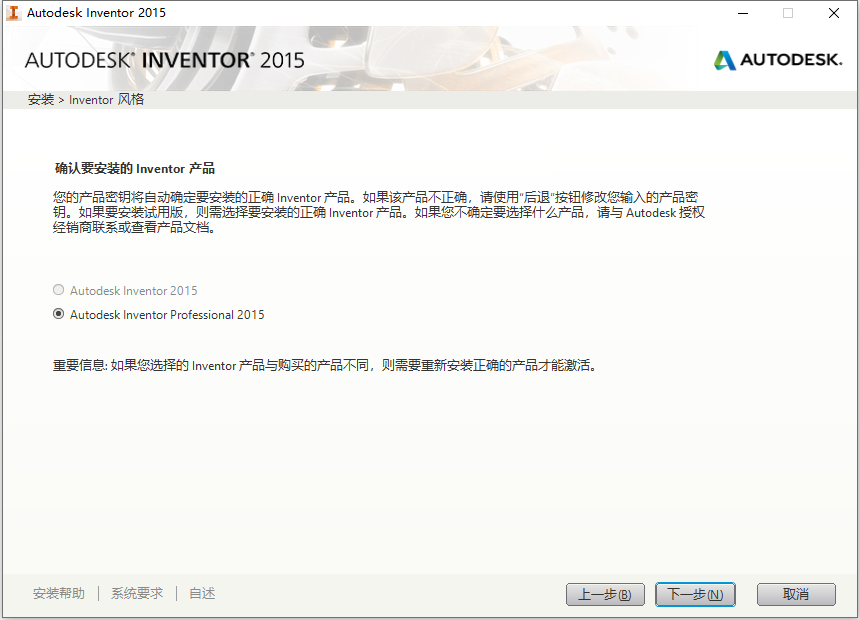Open the 自述 readme link

click(x=202, y=594)
